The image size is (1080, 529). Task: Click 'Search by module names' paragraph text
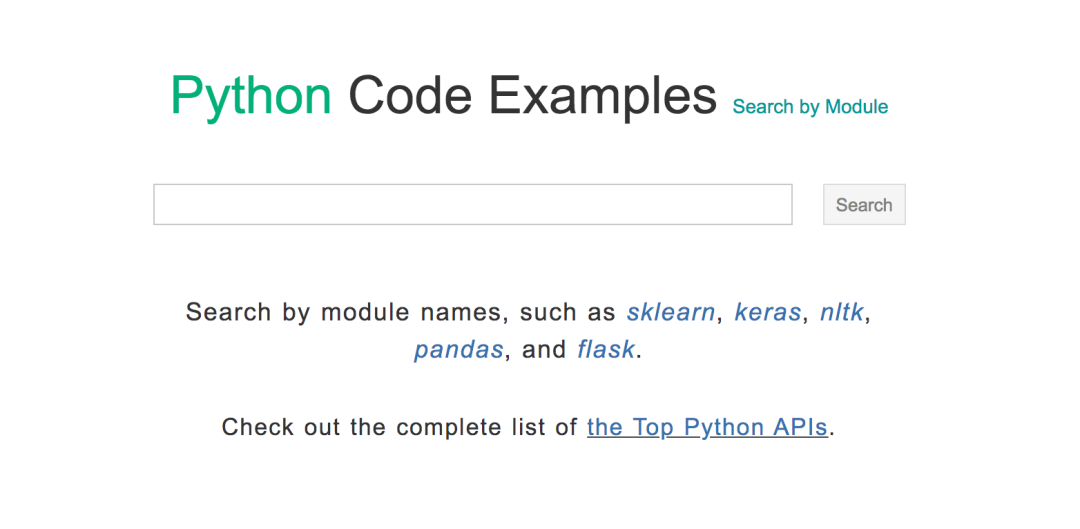click(400, 312)
